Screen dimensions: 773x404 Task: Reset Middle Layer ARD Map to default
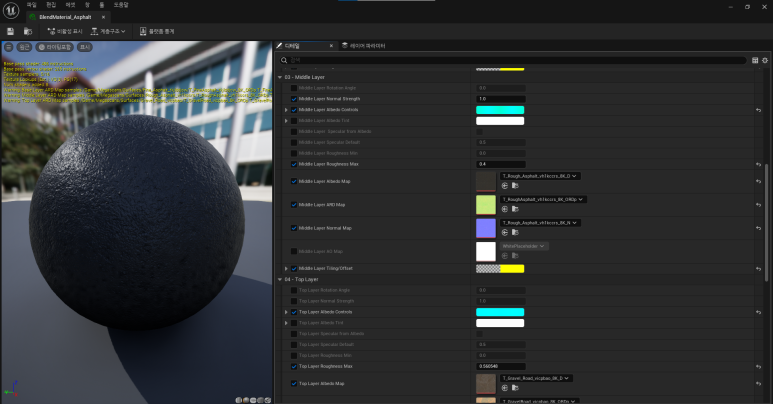click(758, 205)
